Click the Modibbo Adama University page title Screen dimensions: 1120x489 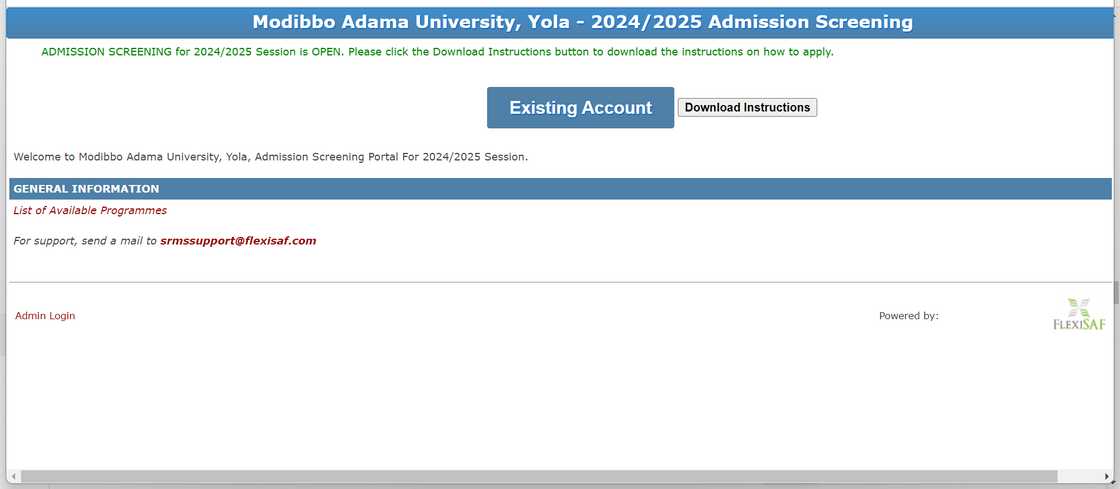coord(582,22)
